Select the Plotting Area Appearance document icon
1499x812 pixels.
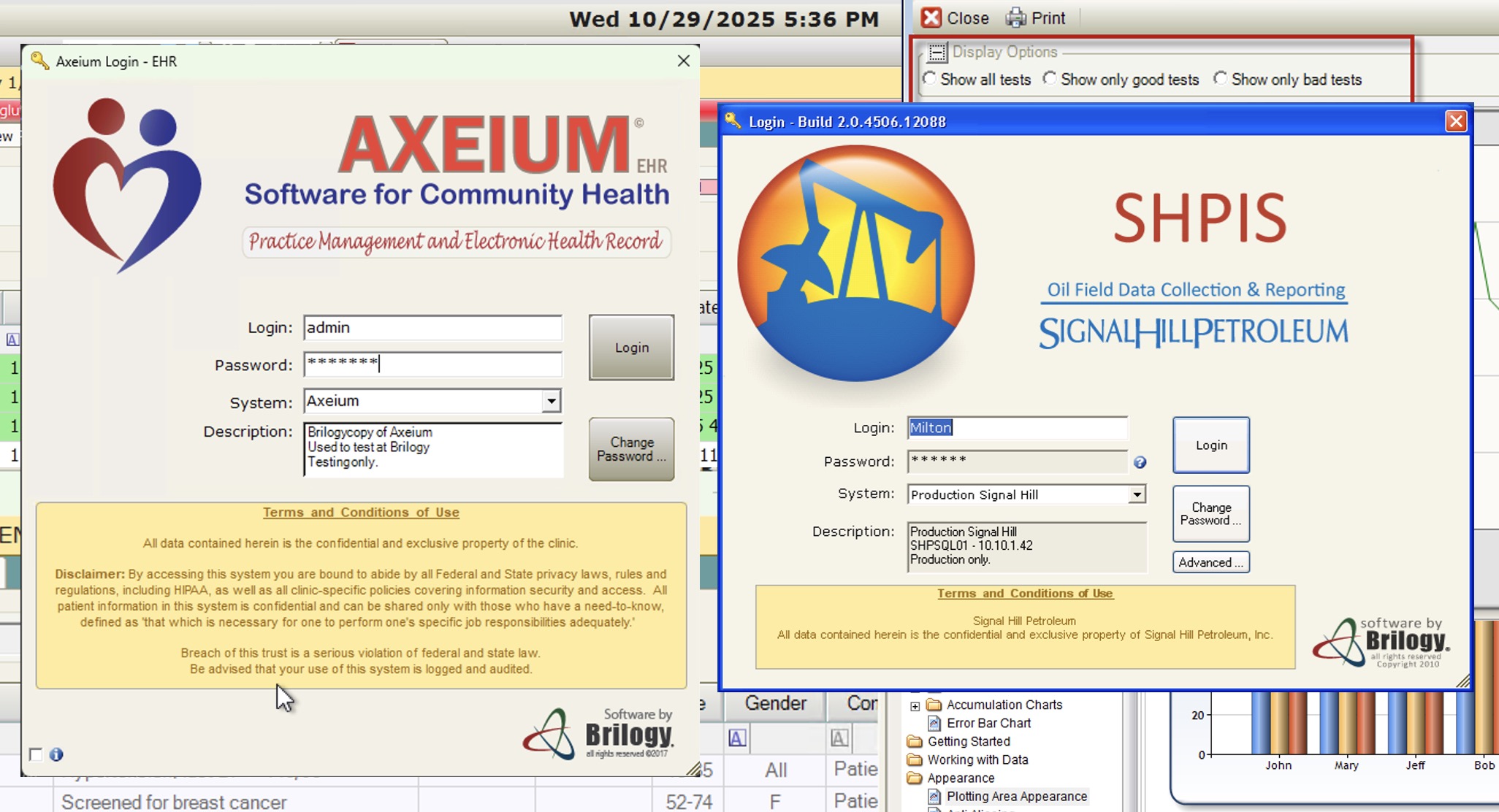pyautogui.click(x=934, y=797)
